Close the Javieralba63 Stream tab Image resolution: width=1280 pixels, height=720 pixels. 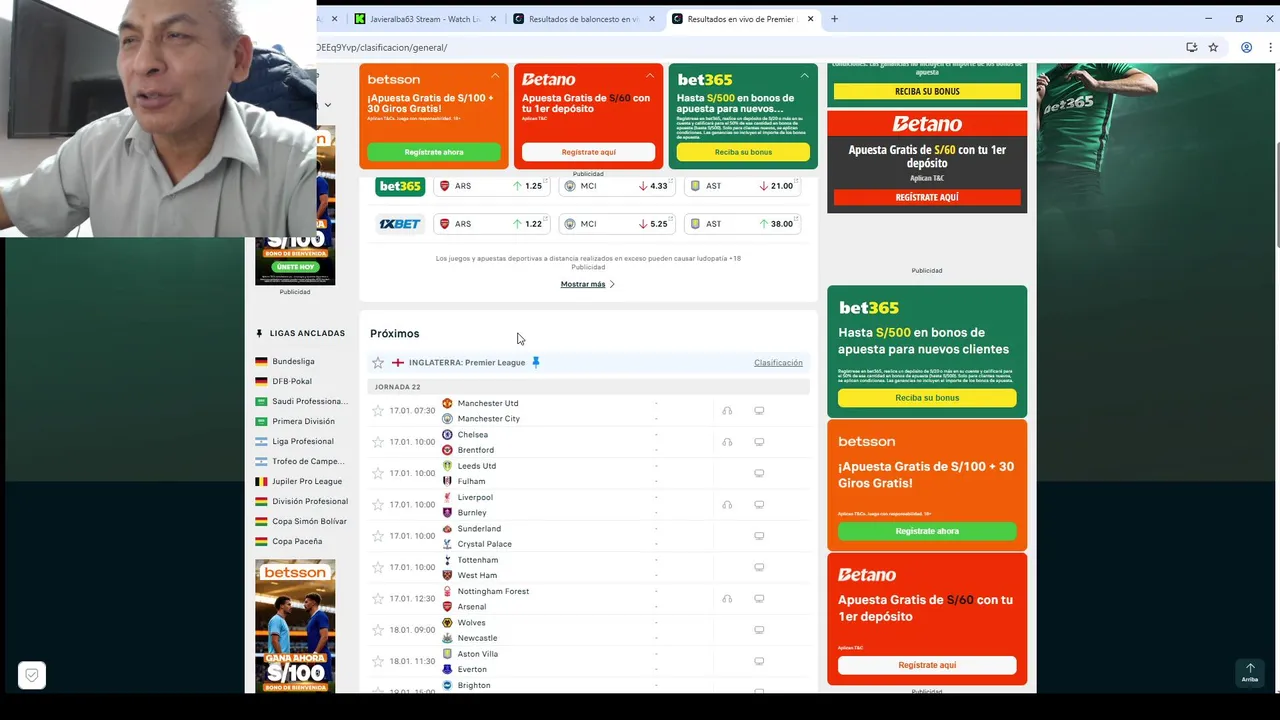[x=493, y=19]
